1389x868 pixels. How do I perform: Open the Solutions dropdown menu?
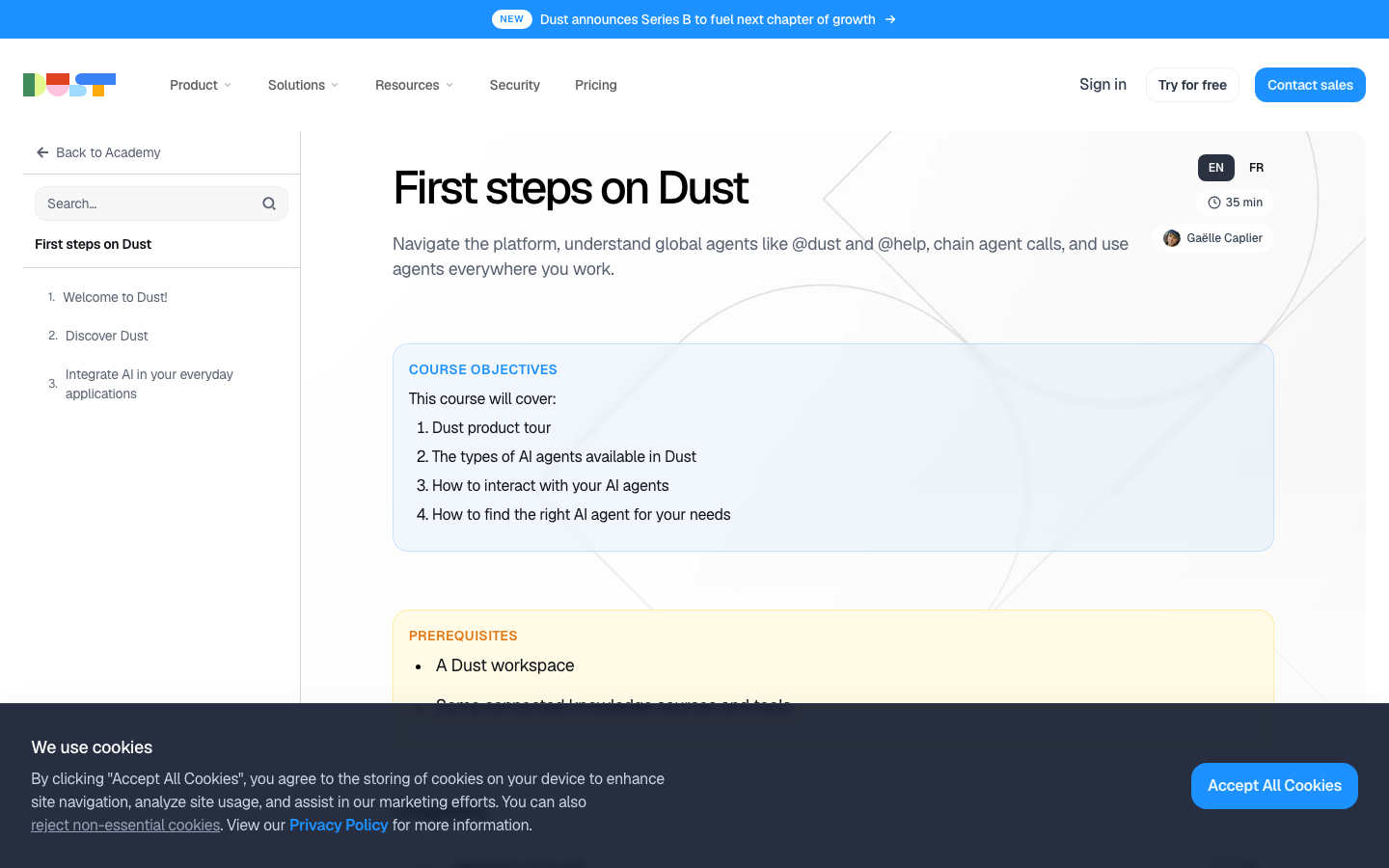click(x=303, y=85)
